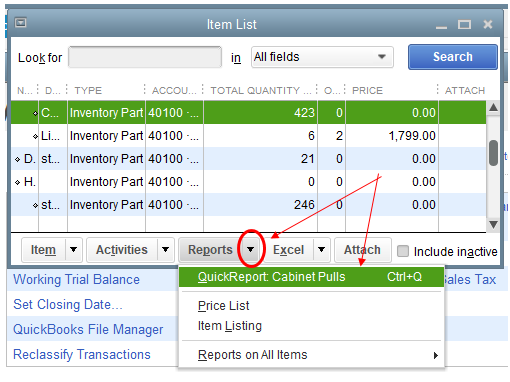Open the Working Trial Balance link
Image resolution: width=510 pixels, height=382 pixels.
tap(76, 279)
